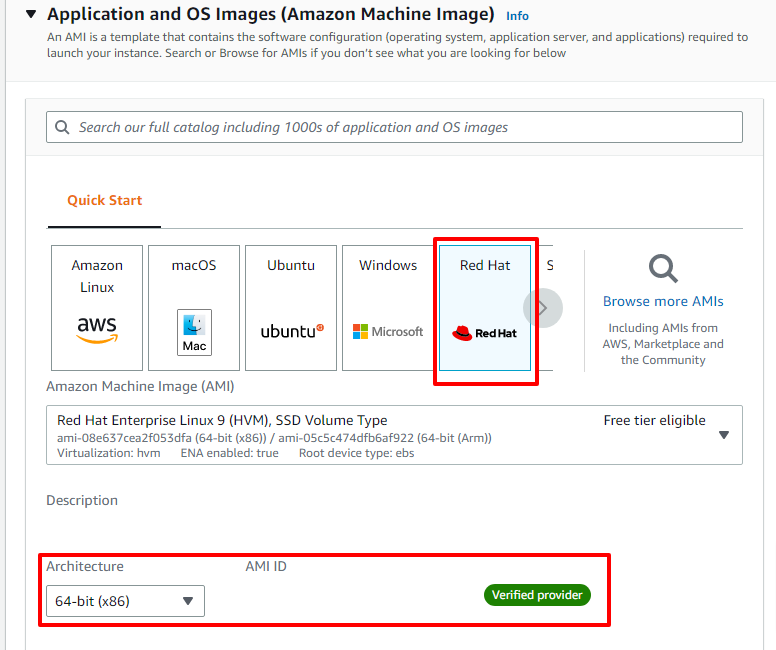Open the Red Hat Enterprise Linux 9 AMI dropdown

[x=394, y=435]
